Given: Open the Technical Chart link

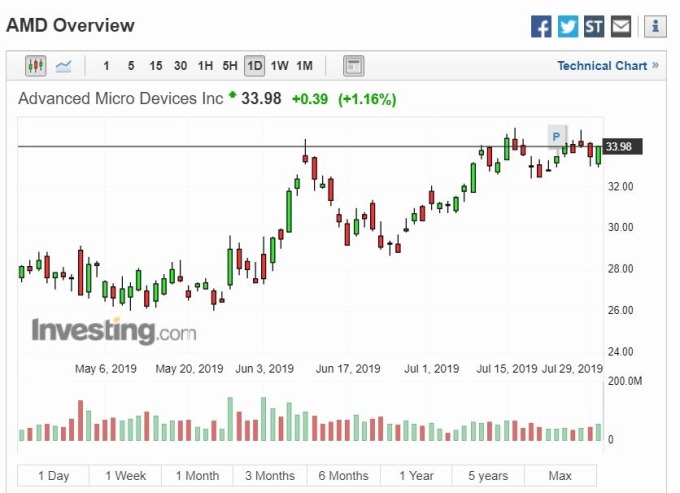Looking at the screenshot, I should coord(608,66).
